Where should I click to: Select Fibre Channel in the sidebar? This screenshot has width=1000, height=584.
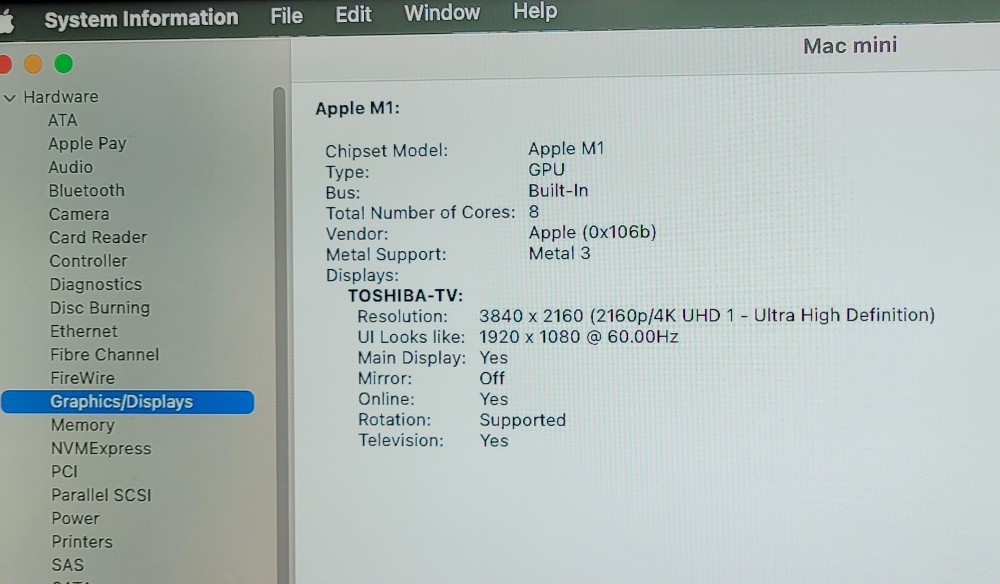point(105,354)
